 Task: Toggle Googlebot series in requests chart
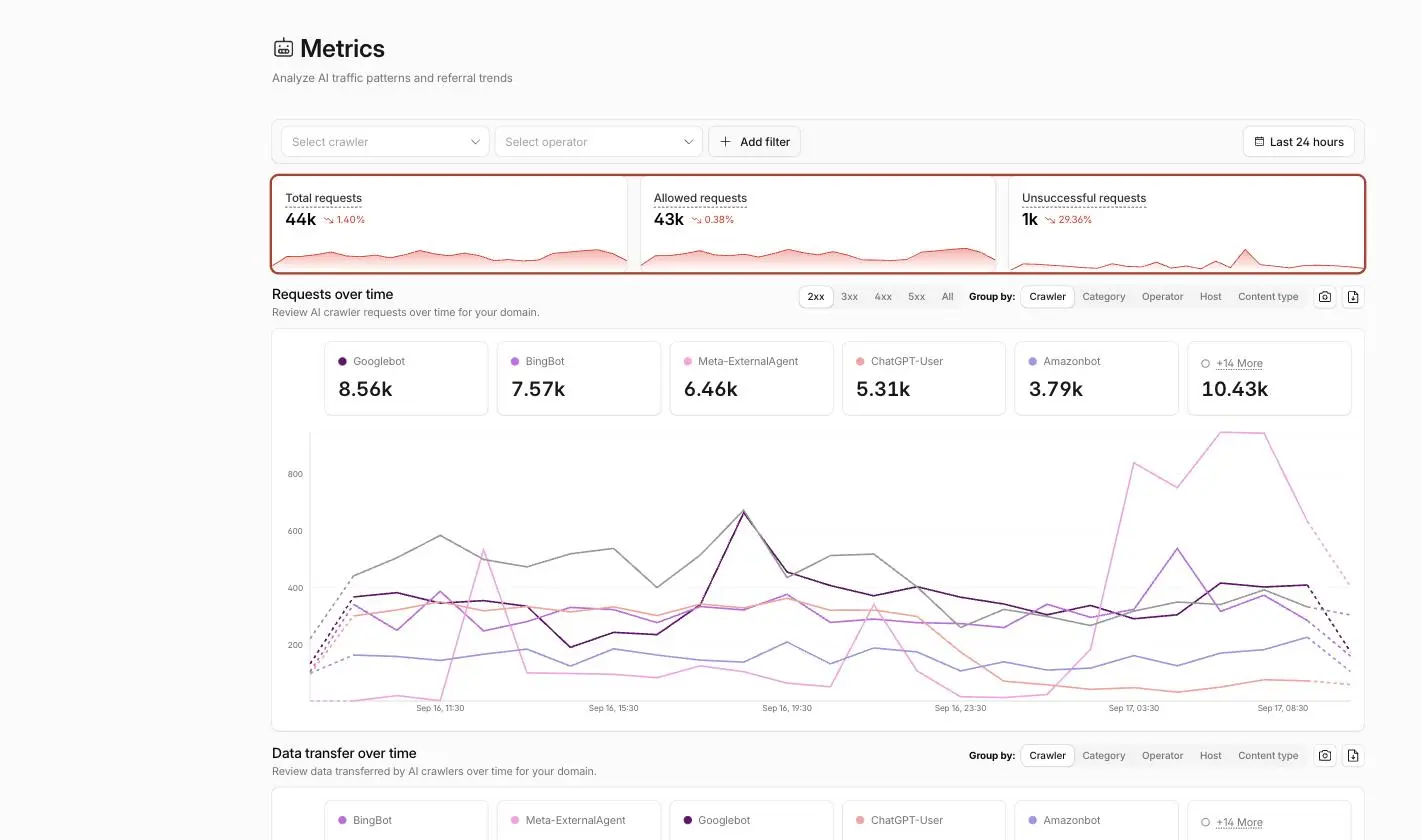pyautogui.click(x=406, y=378)
